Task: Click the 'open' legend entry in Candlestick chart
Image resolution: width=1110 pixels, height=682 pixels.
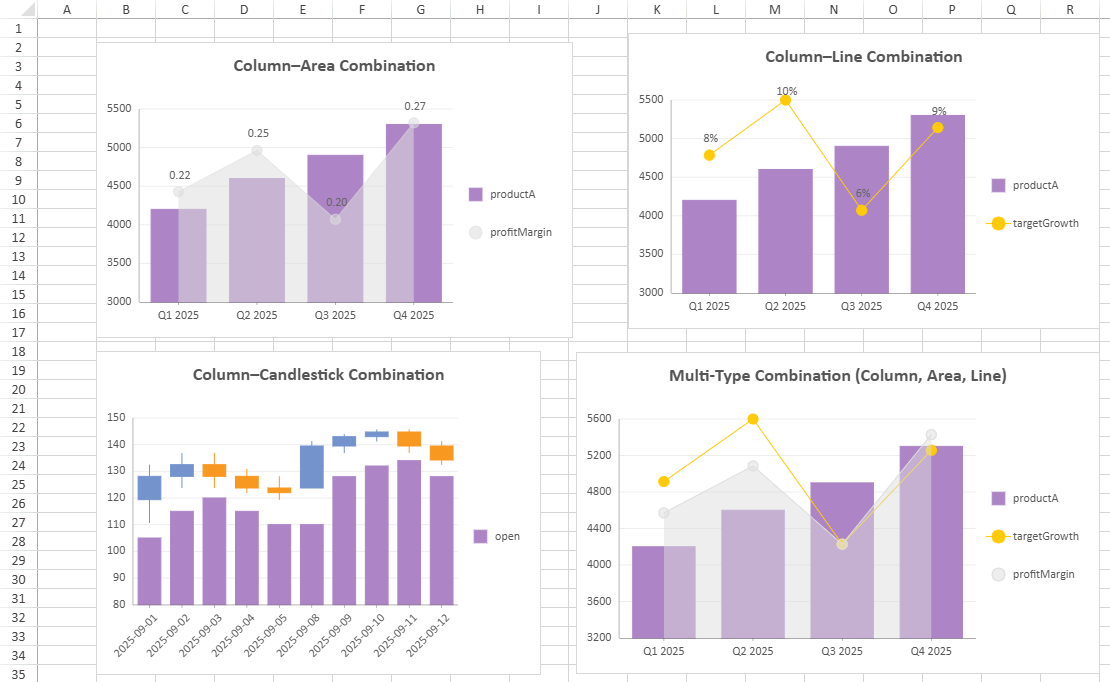Action: [506, 536]
